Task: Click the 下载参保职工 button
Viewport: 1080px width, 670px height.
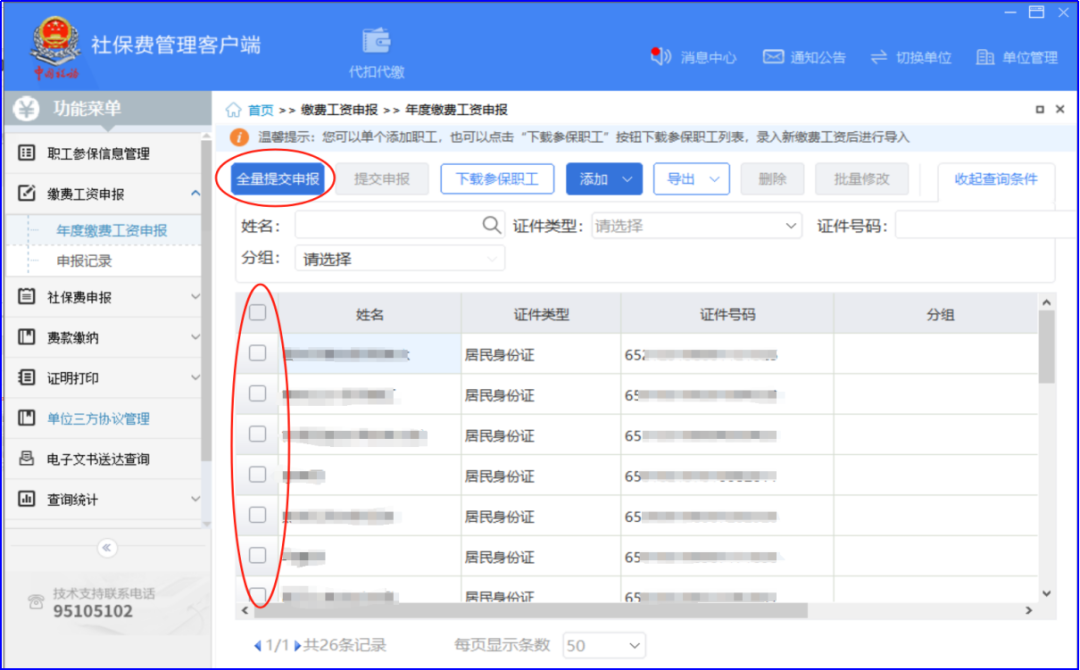Action: click(x=497, y=179)
